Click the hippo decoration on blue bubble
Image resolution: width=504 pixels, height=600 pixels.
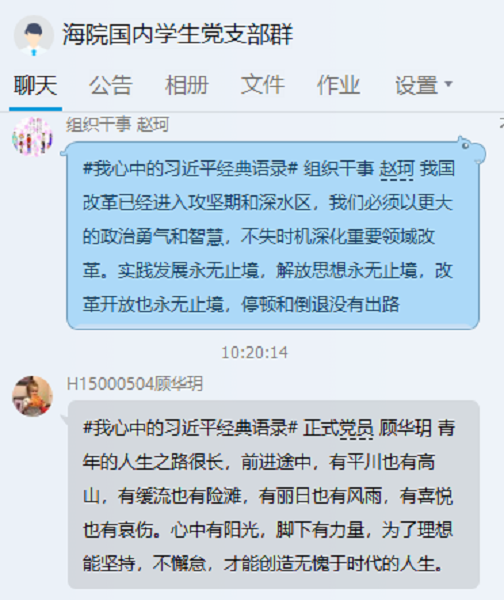(471, 150)
